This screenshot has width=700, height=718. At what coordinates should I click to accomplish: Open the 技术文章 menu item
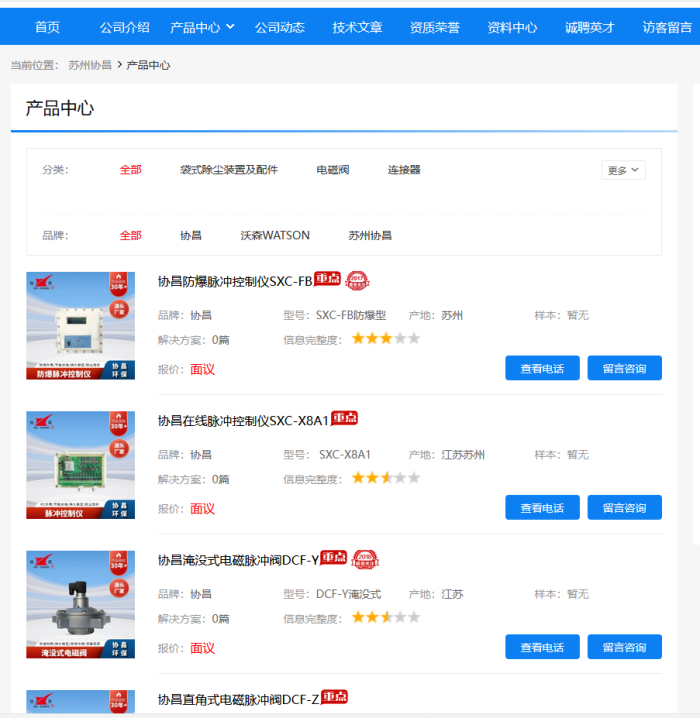[357, 27]
